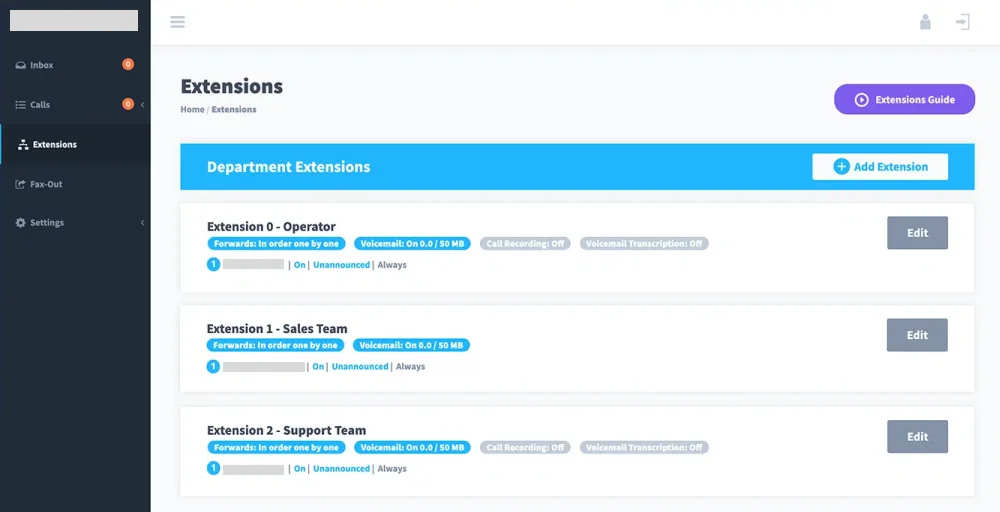Click the Inbox tray icon in sidebar
Screen dimensions: 1000x512
(20, 65)
